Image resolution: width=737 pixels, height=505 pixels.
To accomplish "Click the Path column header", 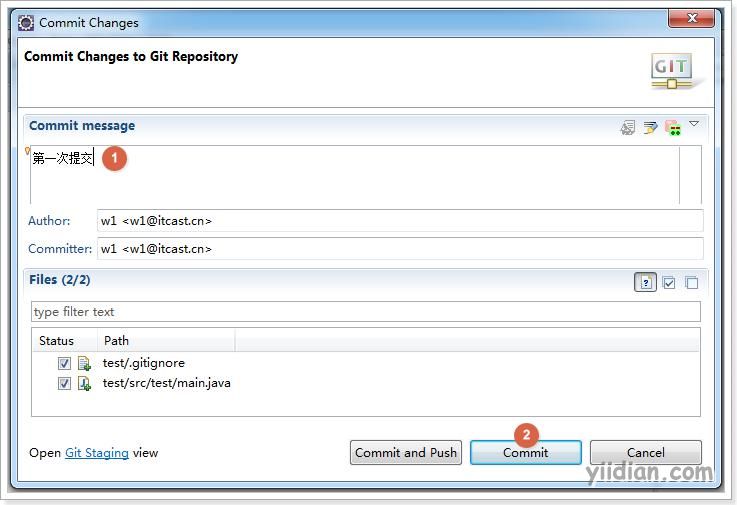I will (166, 340).
